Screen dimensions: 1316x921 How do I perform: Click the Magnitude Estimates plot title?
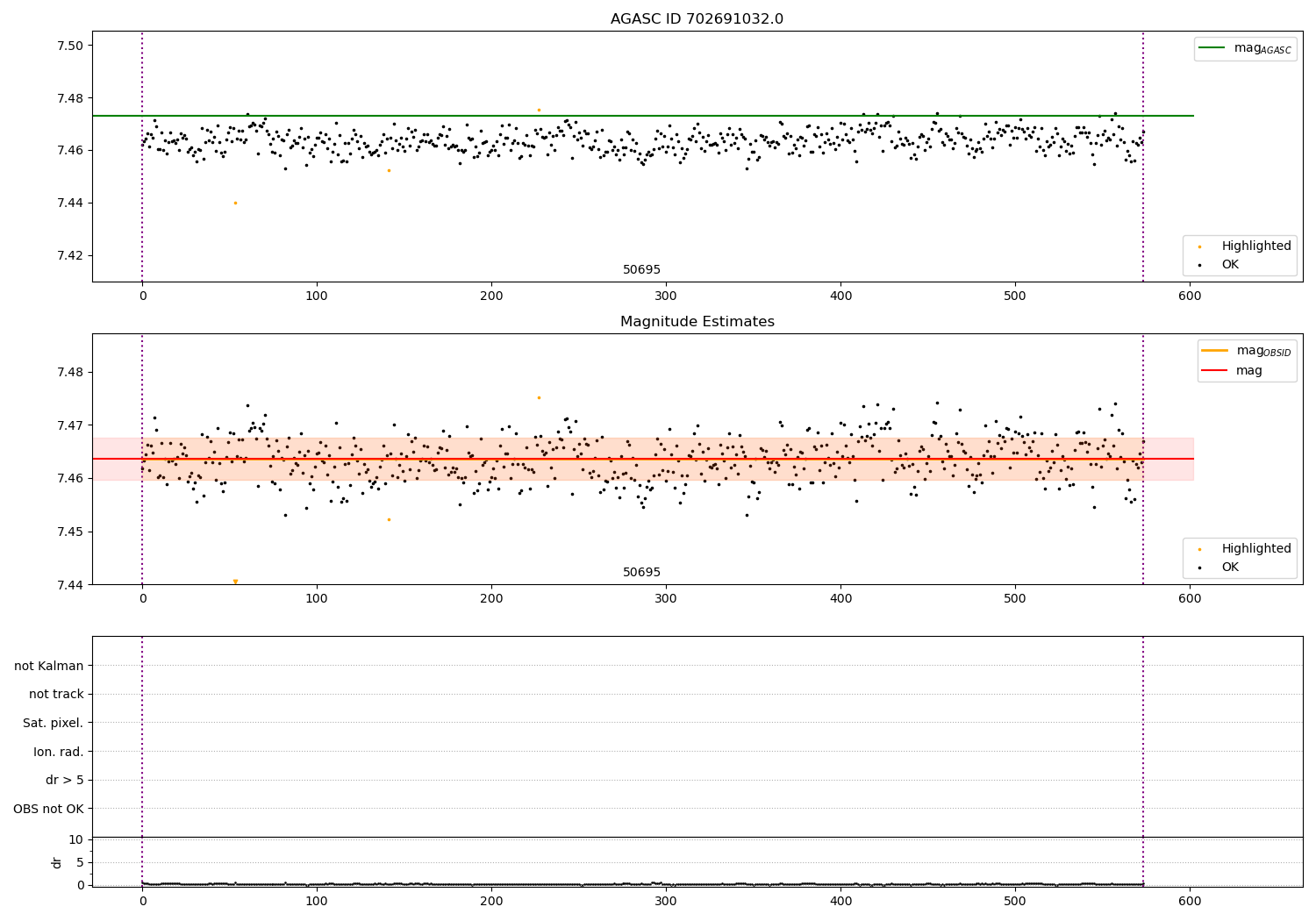click(x=697, y=322)
